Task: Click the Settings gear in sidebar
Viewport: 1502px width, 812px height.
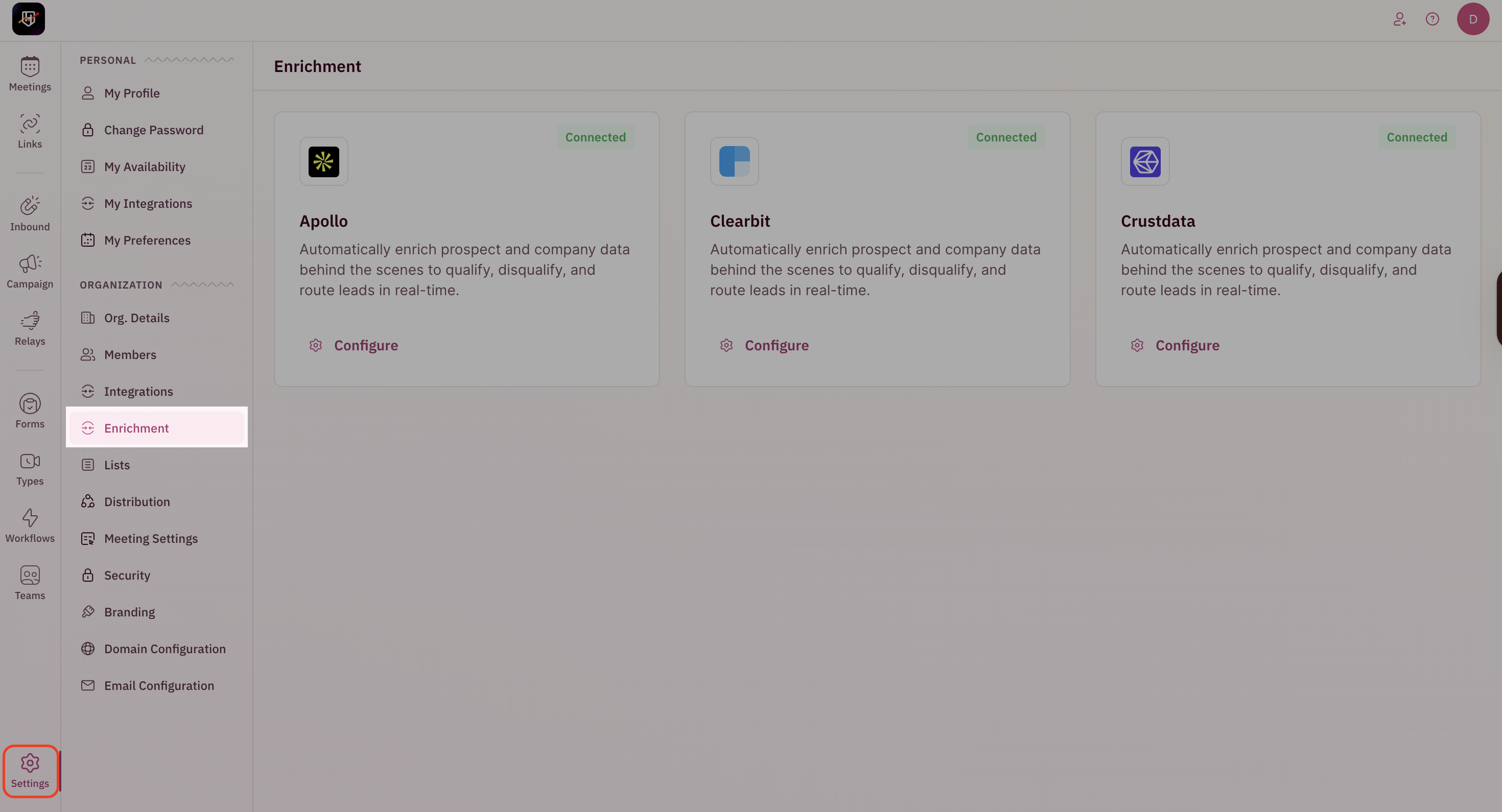Action: 30,771
